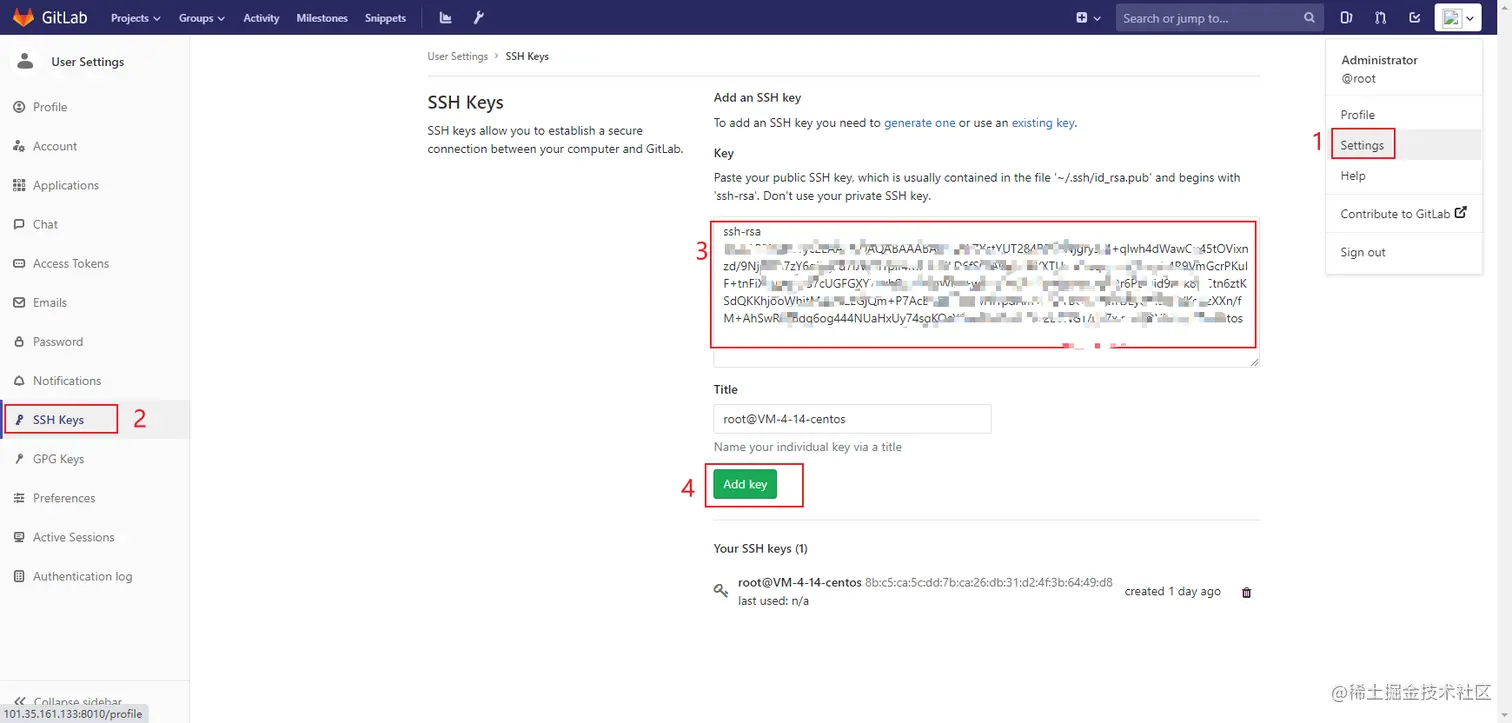
Task: Click inside the SSH key textarea
Action: pyautogui.click(x=986, y=292)
